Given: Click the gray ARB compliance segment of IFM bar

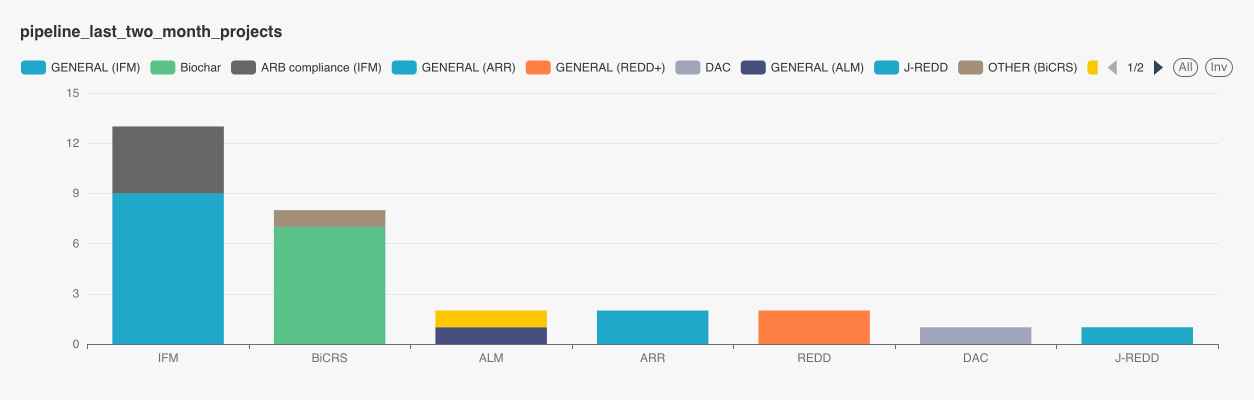Looking at the screenshot, I should pos(168,160).
